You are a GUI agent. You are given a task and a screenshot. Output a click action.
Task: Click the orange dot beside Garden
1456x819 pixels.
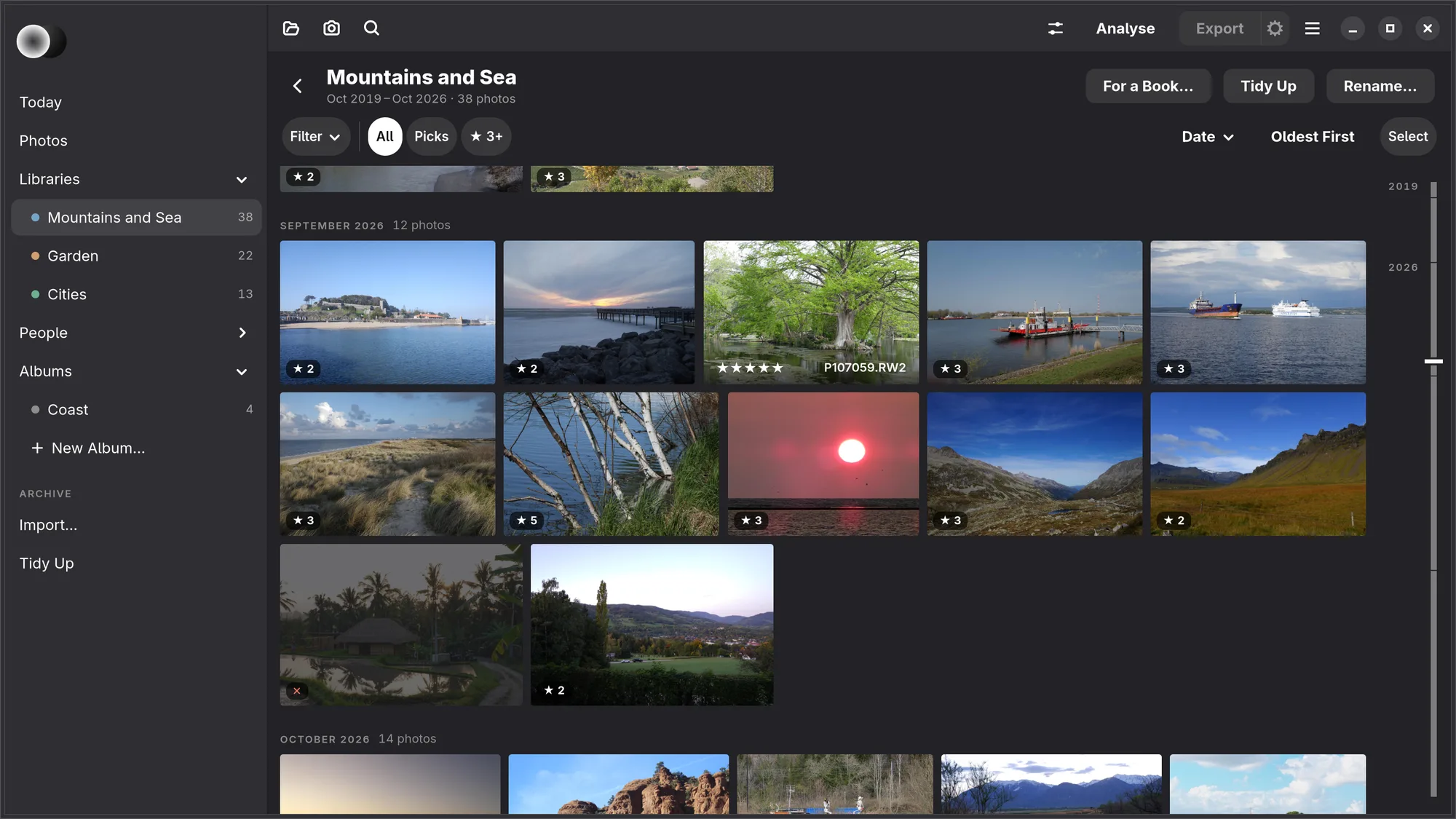tap(35, 256)
